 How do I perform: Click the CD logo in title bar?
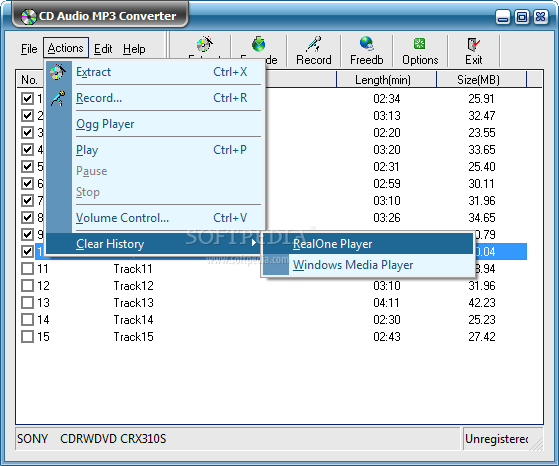(29, 17)
